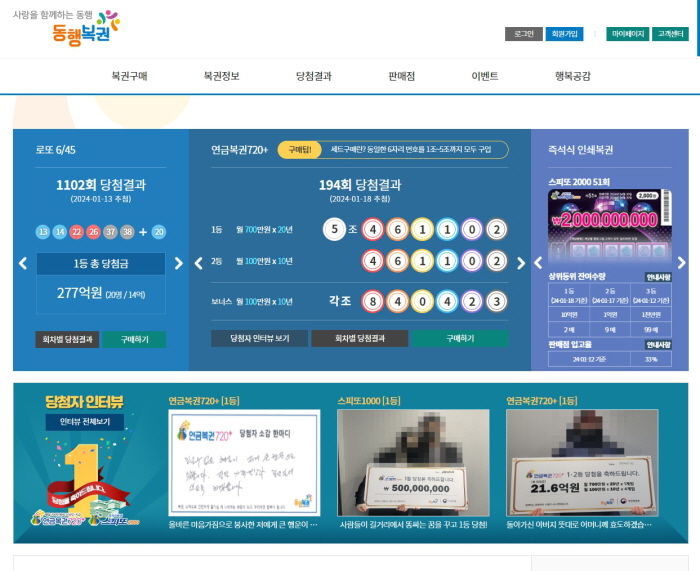Click the 스피또1000 [1등] caption
The image size is (700, 571).
pos(369,401)
